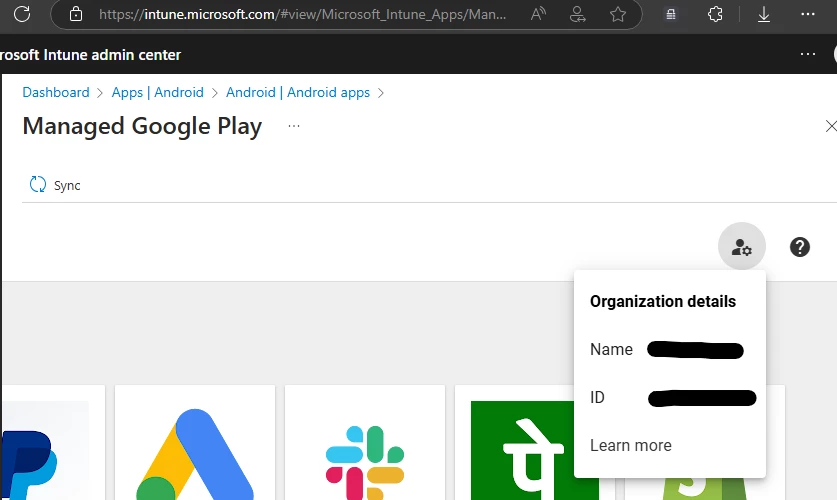Navigate to Android | Android apps breadcrumb
837x500 pixels.
click(x=298, y=92)
